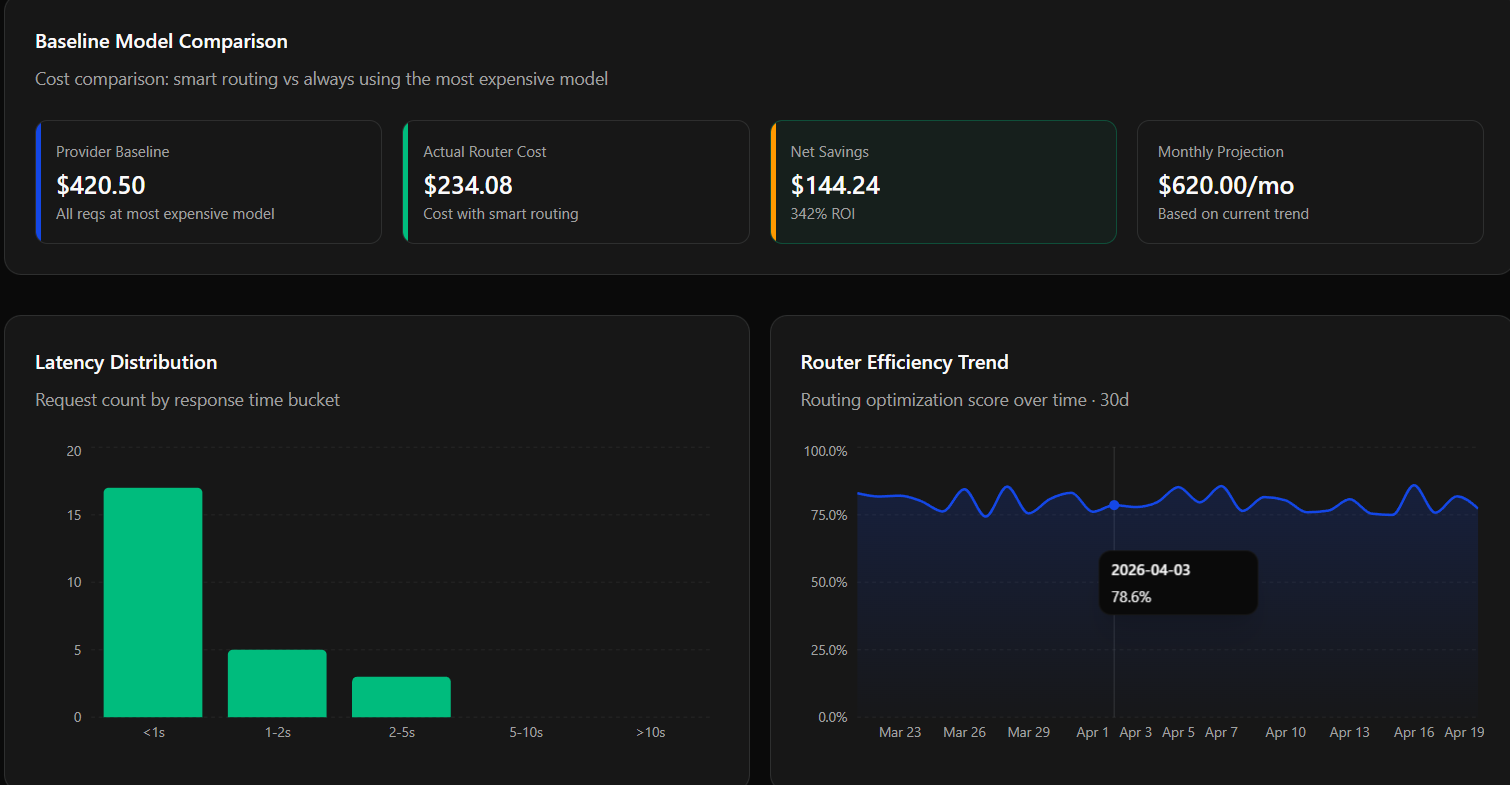Click the Baseline Model Comparison heading
1510x785 pixels.
[x=161, y=41]
